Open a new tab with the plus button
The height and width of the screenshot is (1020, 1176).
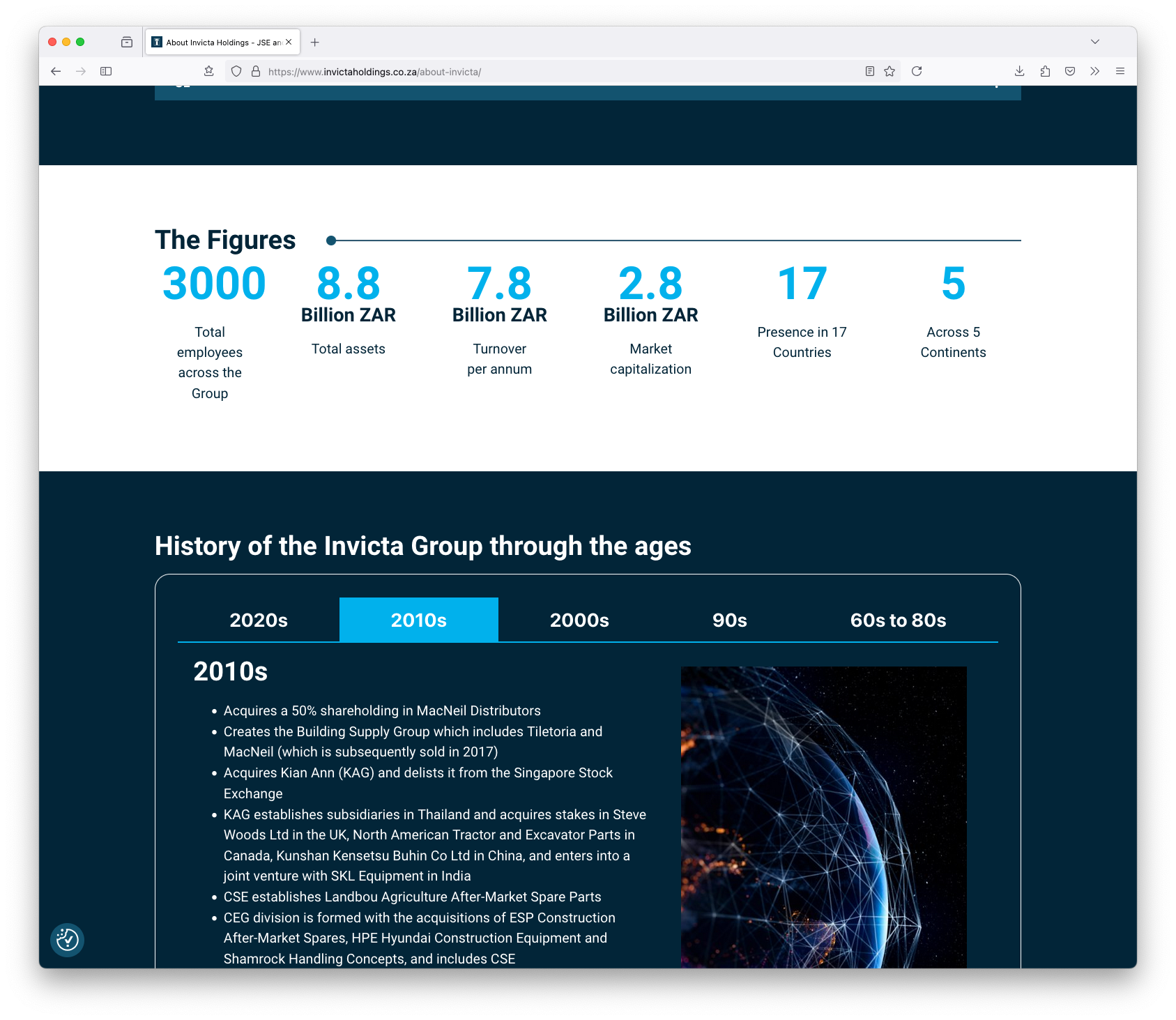tap(315, 43)
